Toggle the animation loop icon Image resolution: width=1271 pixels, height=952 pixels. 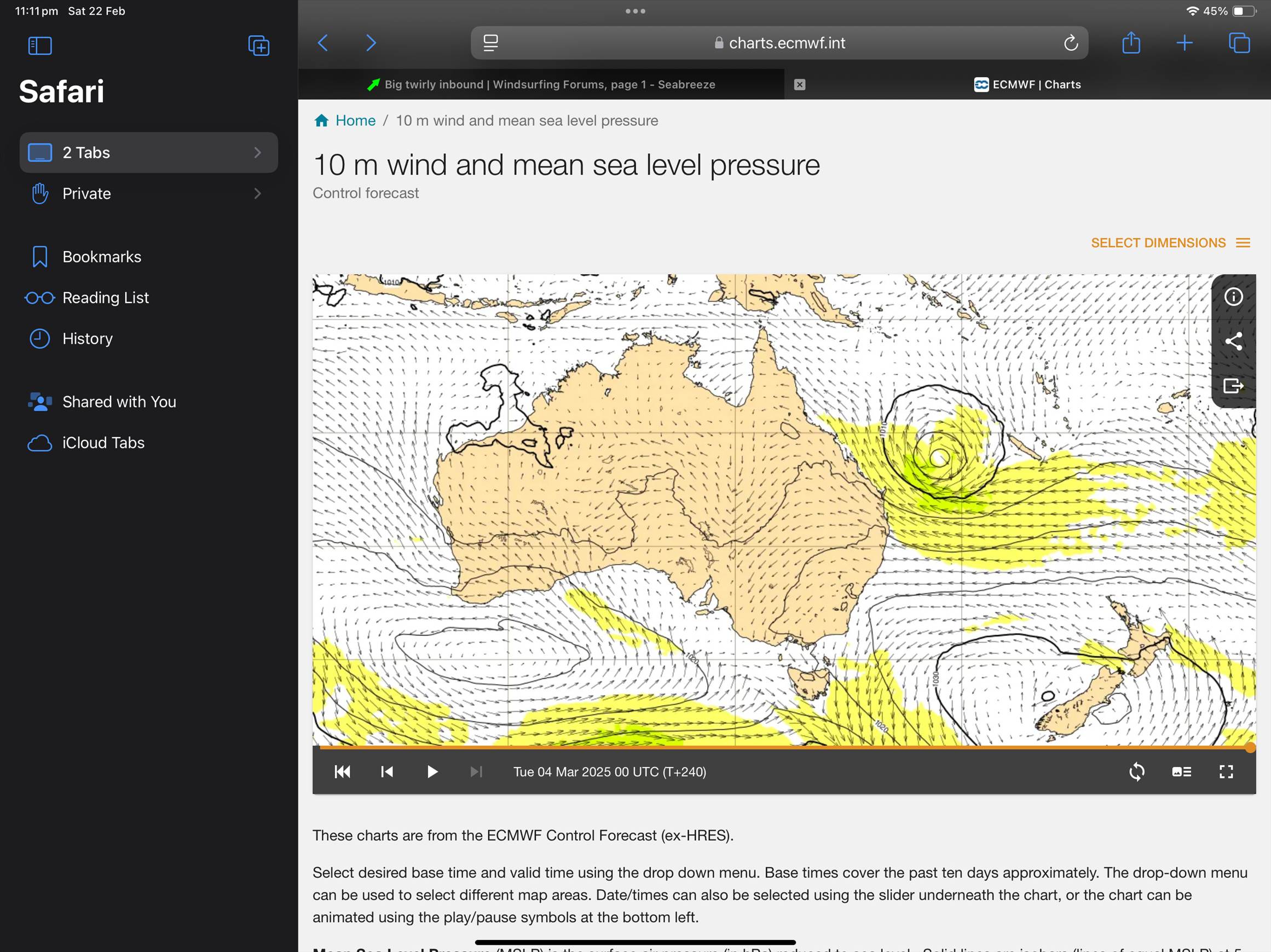[1136, 771]
